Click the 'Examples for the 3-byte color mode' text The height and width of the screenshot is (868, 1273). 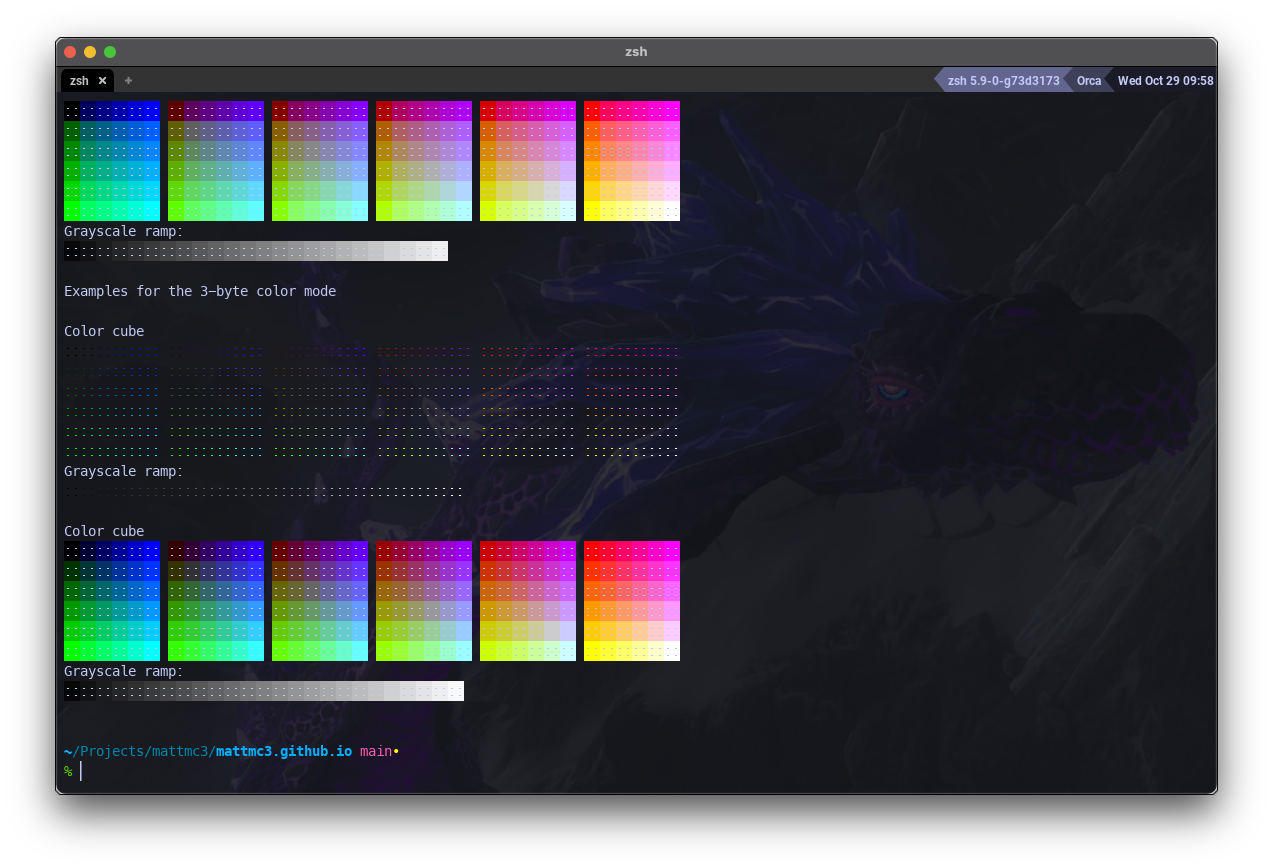tap(199, 291)
